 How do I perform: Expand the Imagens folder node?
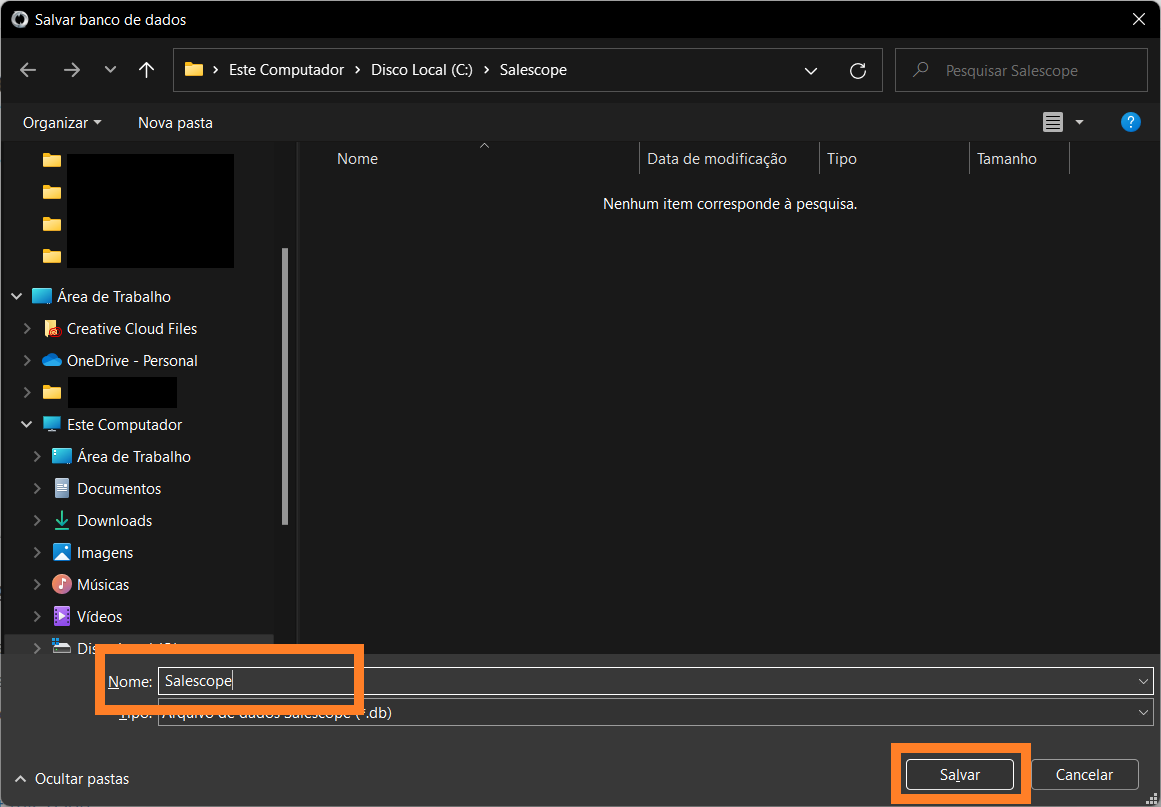37,552
